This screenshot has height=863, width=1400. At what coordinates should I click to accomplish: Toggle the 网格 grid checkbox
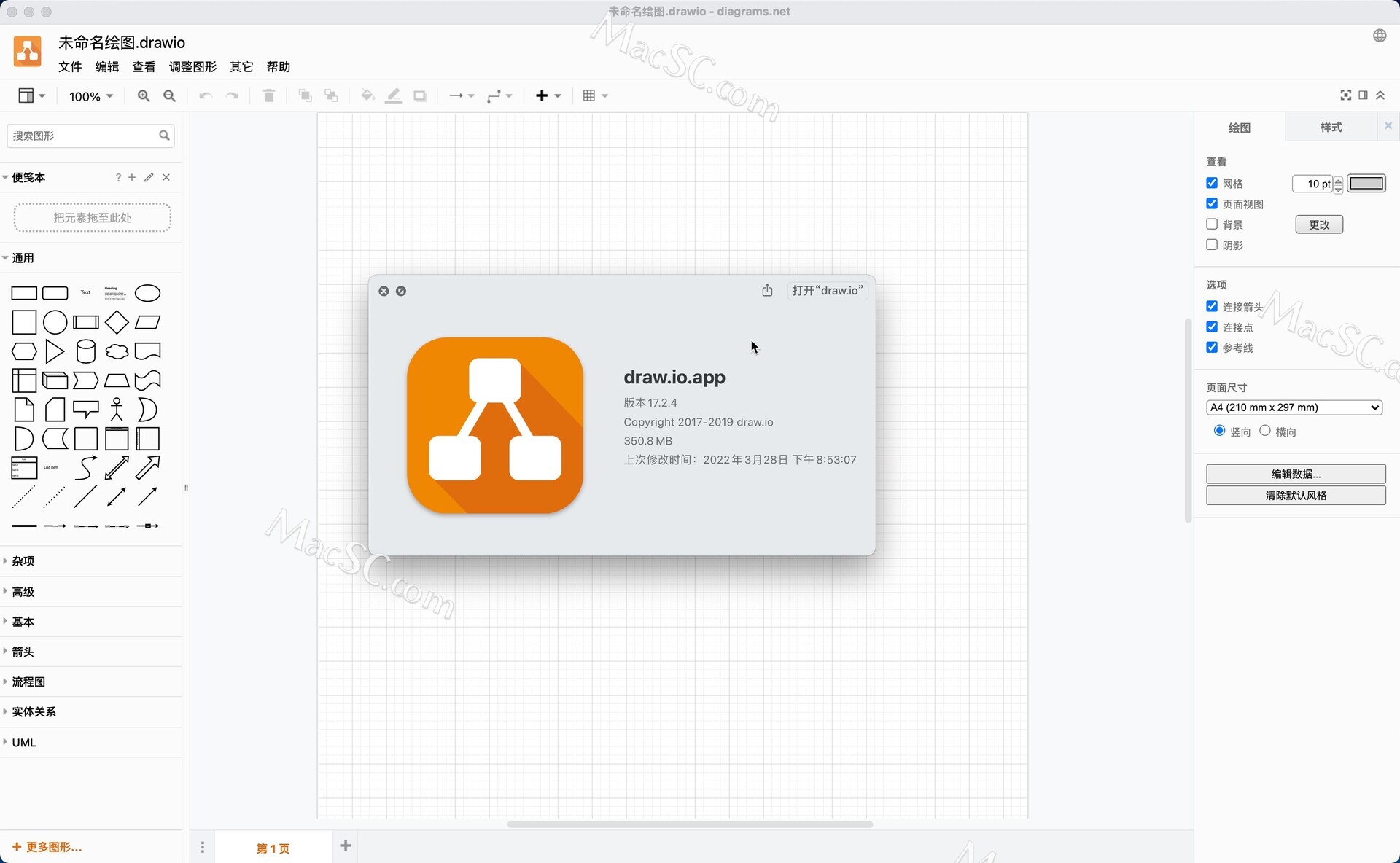coord(1212,183)
